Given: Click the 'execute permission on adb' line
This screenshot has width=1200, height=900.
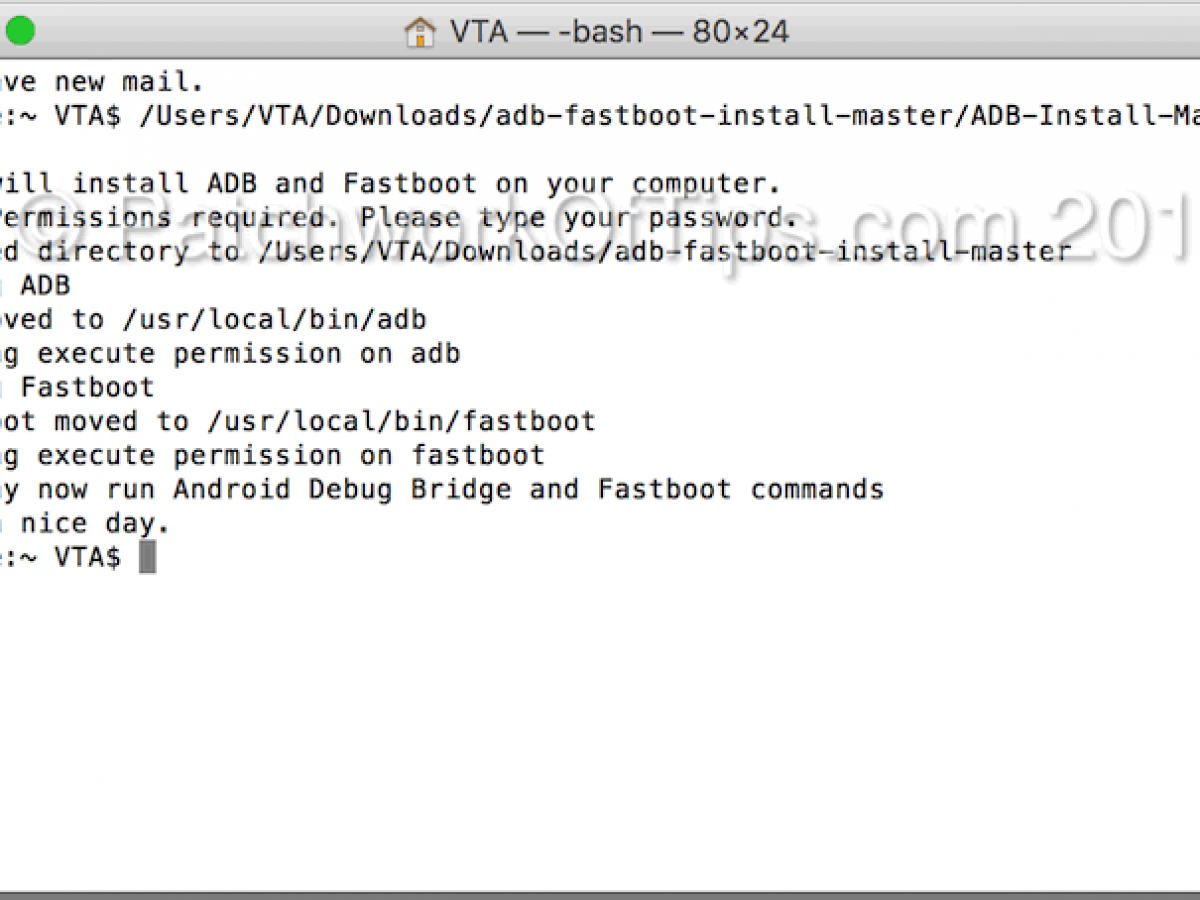Looking at the screenshot, I should pyautogui.click(x=249, y=354).
